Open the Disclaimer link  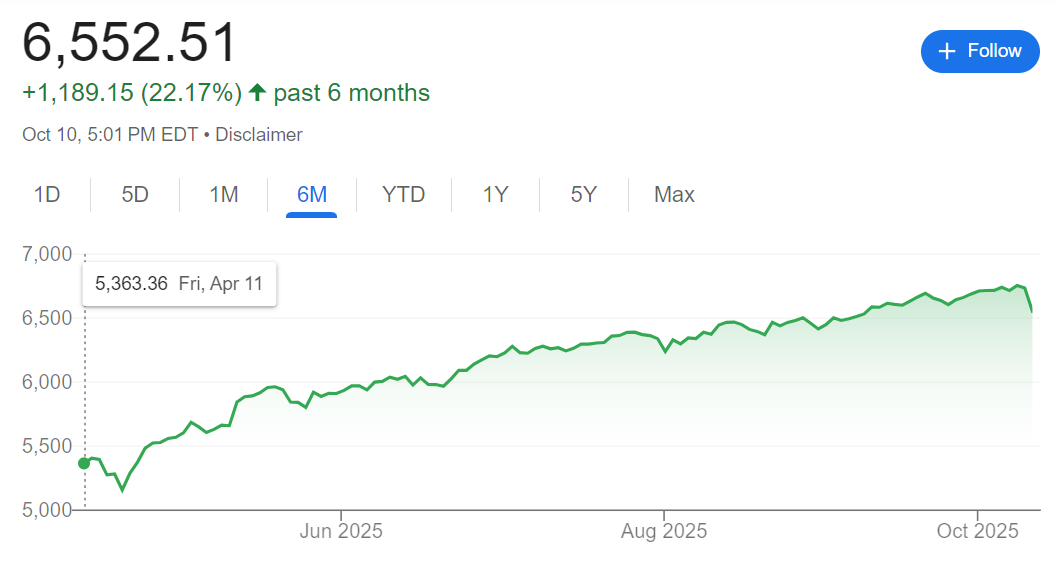coord(258,134)
